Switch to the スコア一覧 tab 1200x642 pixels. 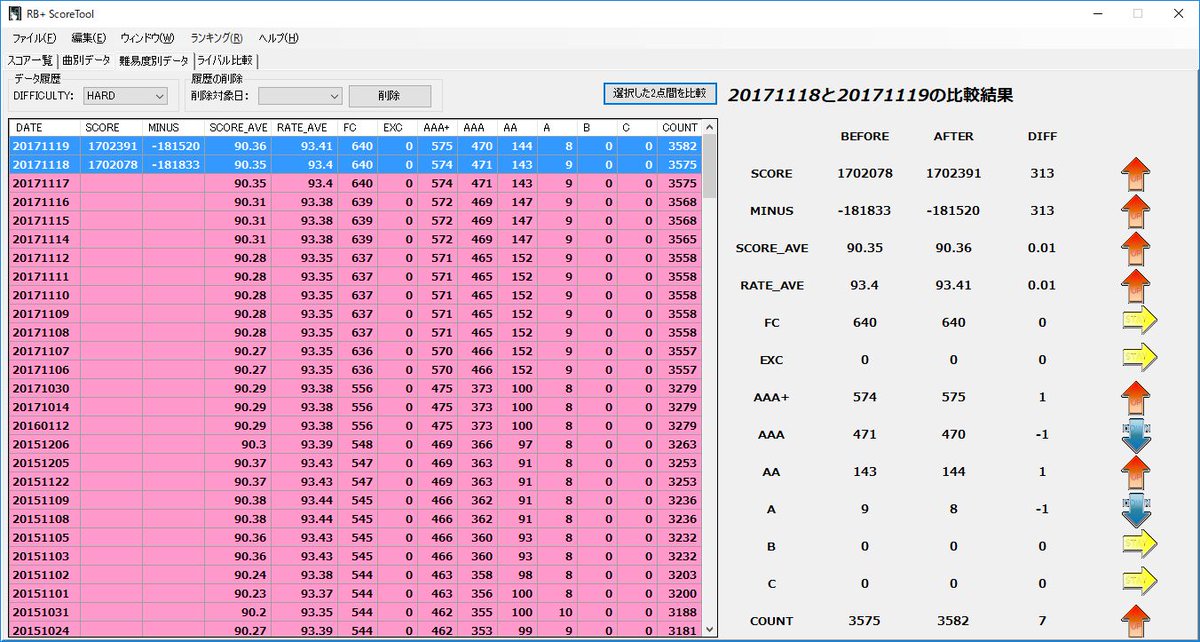click(x=30, y=60)
